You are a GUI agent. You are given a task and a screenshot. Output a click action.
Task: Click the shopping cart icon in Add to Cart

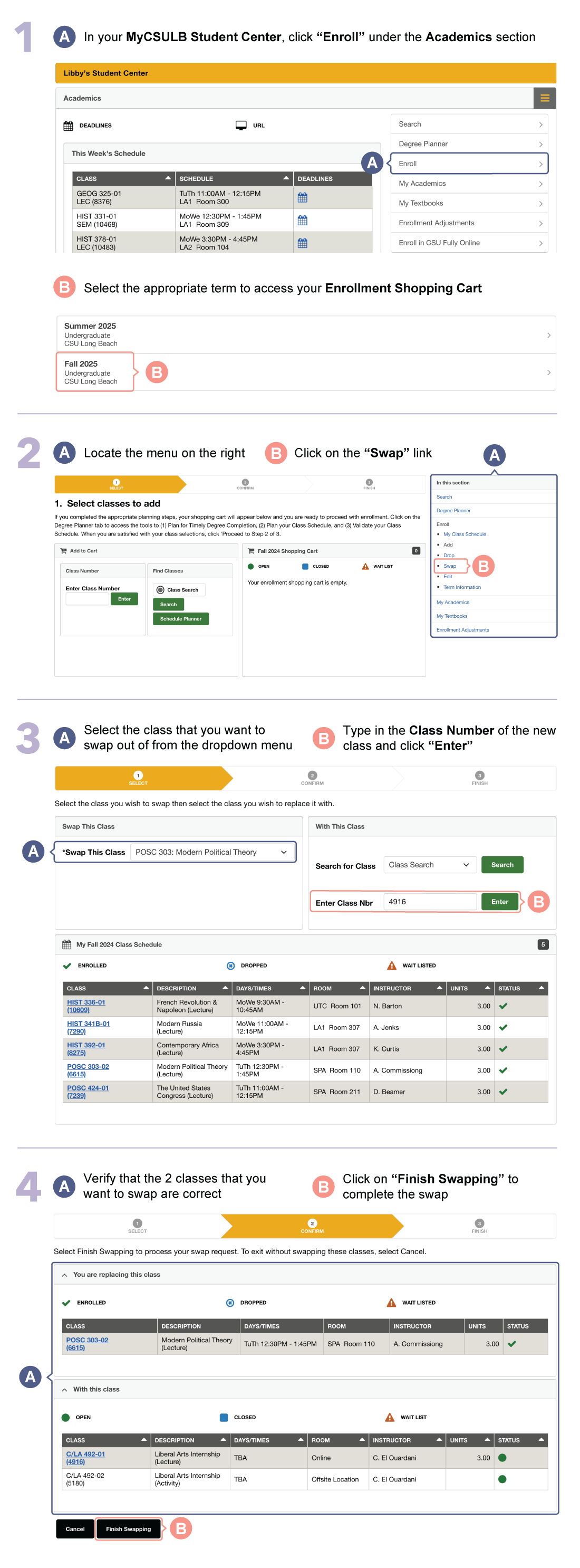(63, 551)
